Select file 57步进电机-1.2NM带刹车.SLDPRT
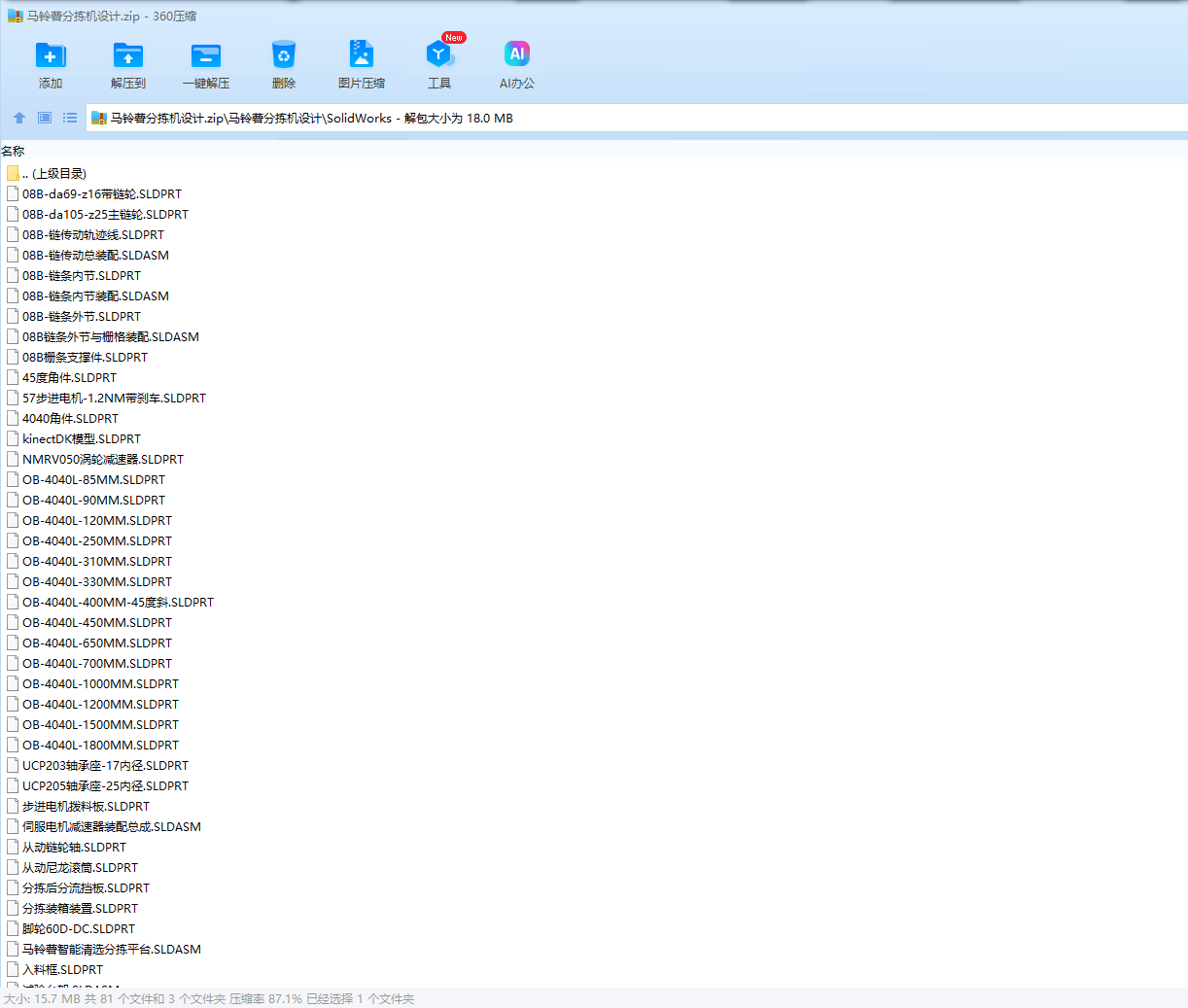This screenshot has height=1008, width=1188. pyautogui.click(x=115, y=399)
